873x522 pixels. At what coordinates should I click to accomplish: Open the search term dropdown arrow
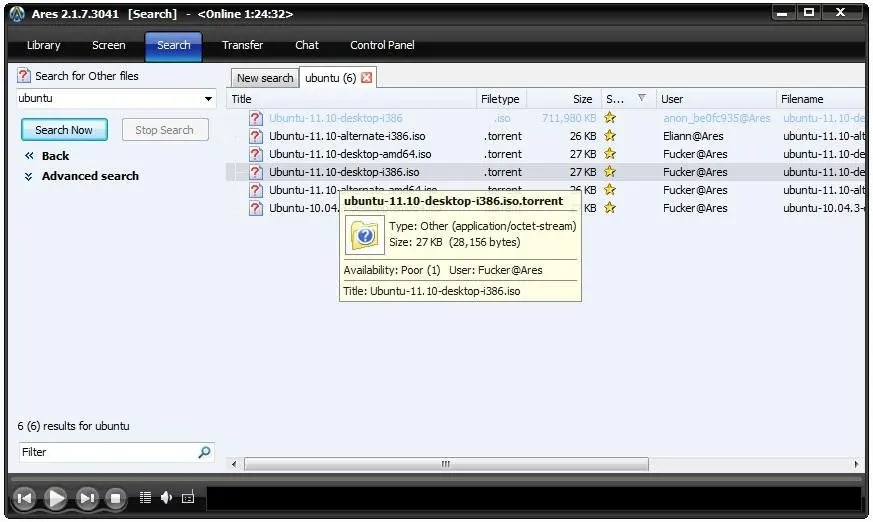[208, 99]
